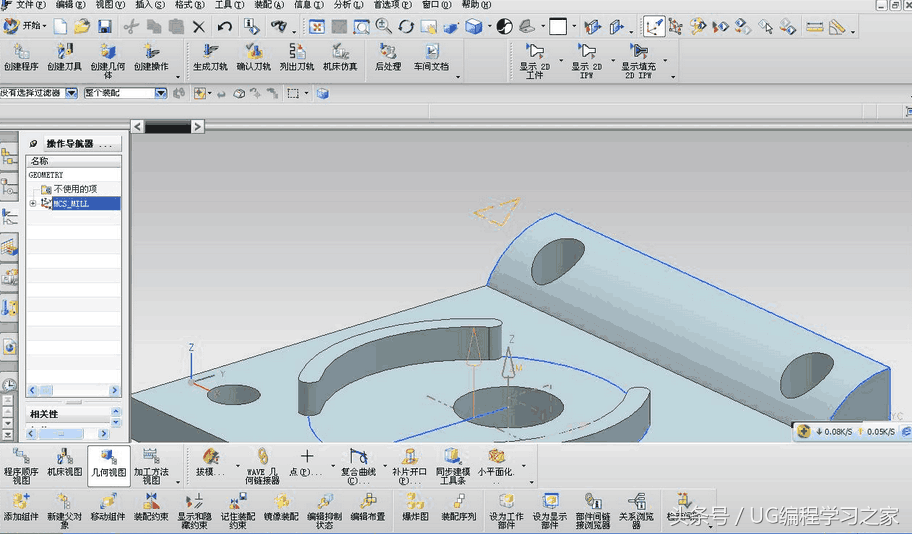
Task: Click right arrow of navigator horizontal scrollbar
Action: click(x=115, y=390)
